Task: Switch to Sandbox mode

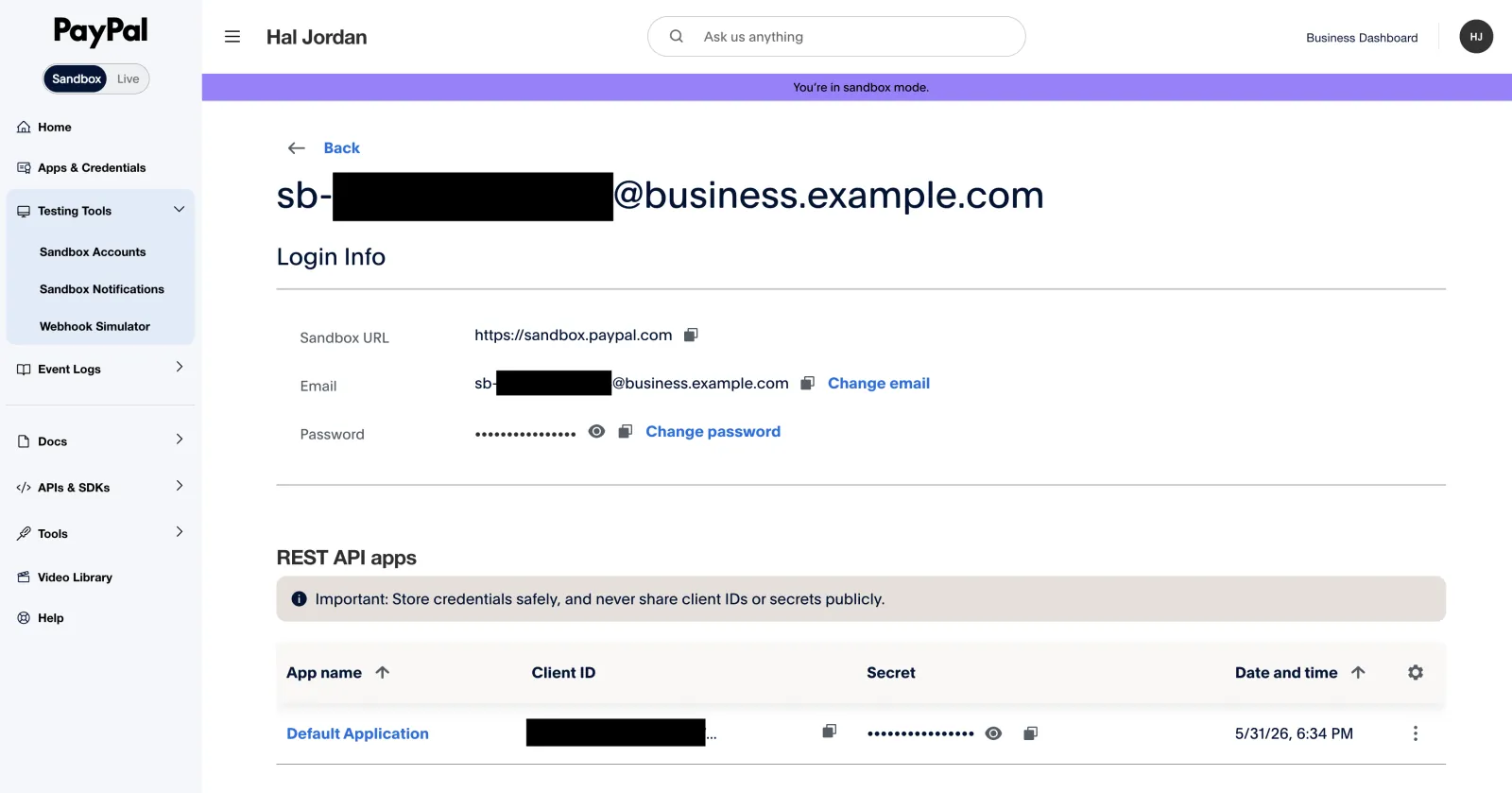Action: (76, 78)
